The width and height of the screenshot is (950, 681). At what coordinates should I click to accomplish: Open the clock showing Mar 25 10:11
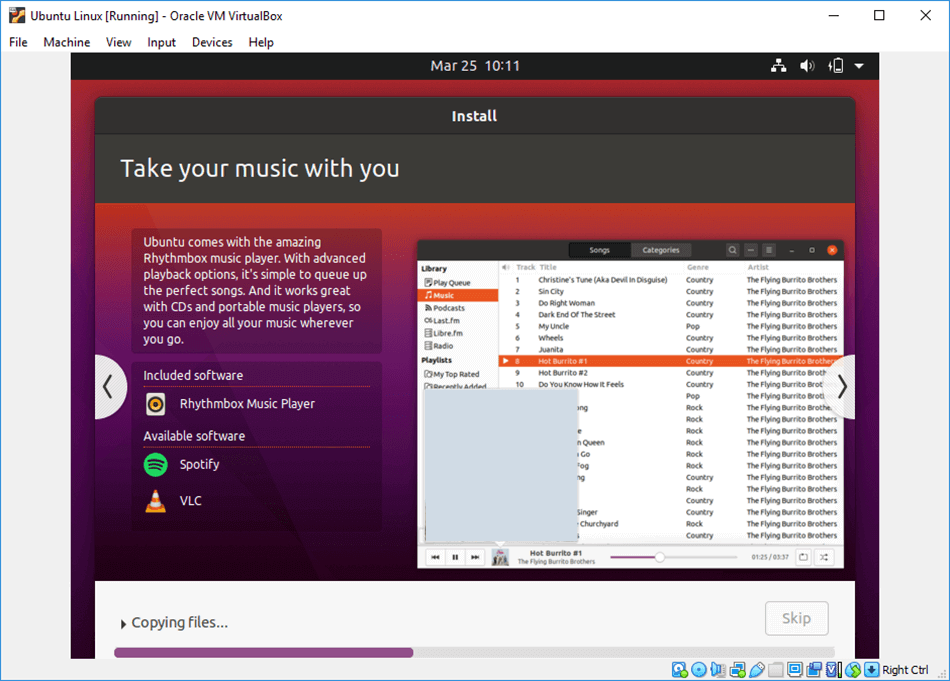coord(475,66)
